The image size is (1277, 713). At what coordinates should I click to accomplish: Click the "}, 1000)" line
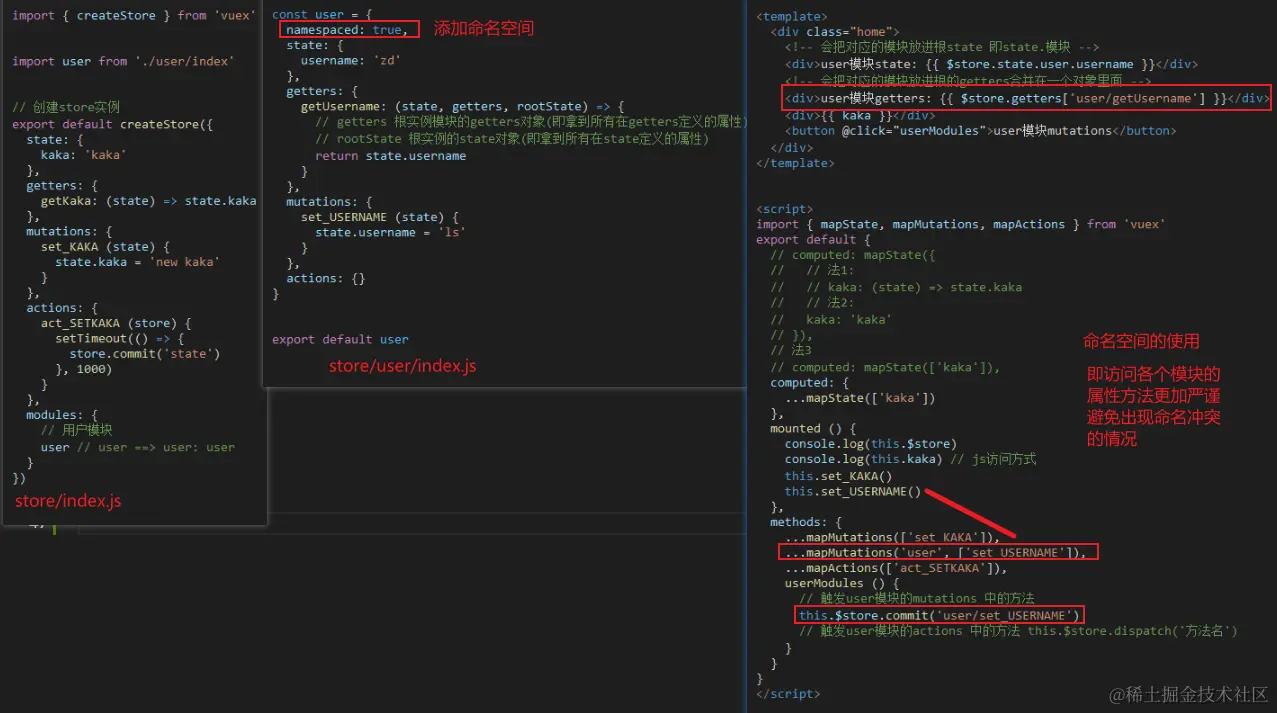tap(83, 369)
